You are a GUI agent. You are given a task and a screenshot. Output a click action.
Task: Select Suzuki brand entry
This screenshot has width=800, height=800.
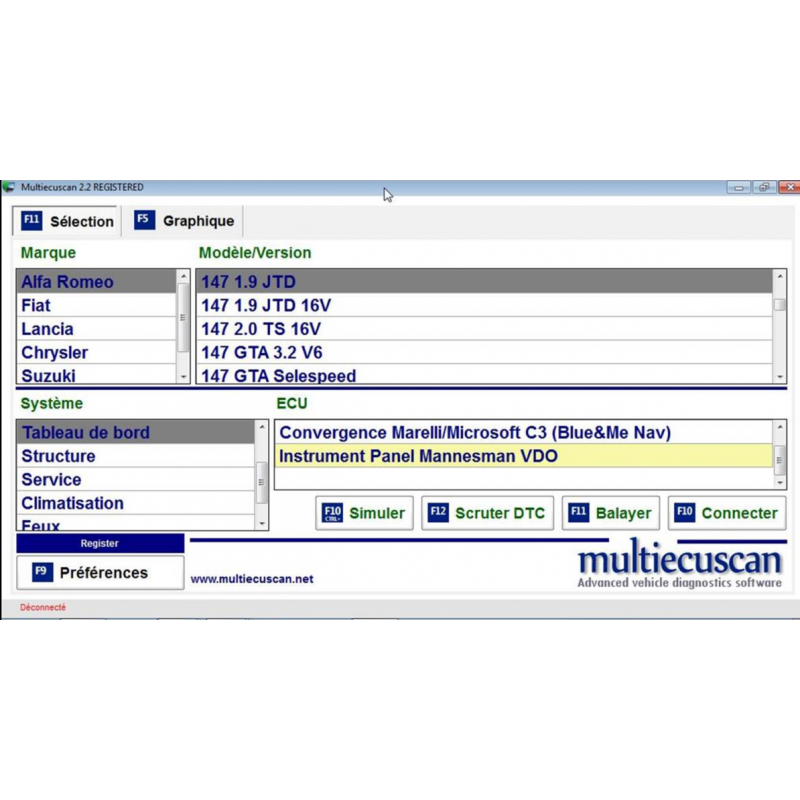point(96,375)
